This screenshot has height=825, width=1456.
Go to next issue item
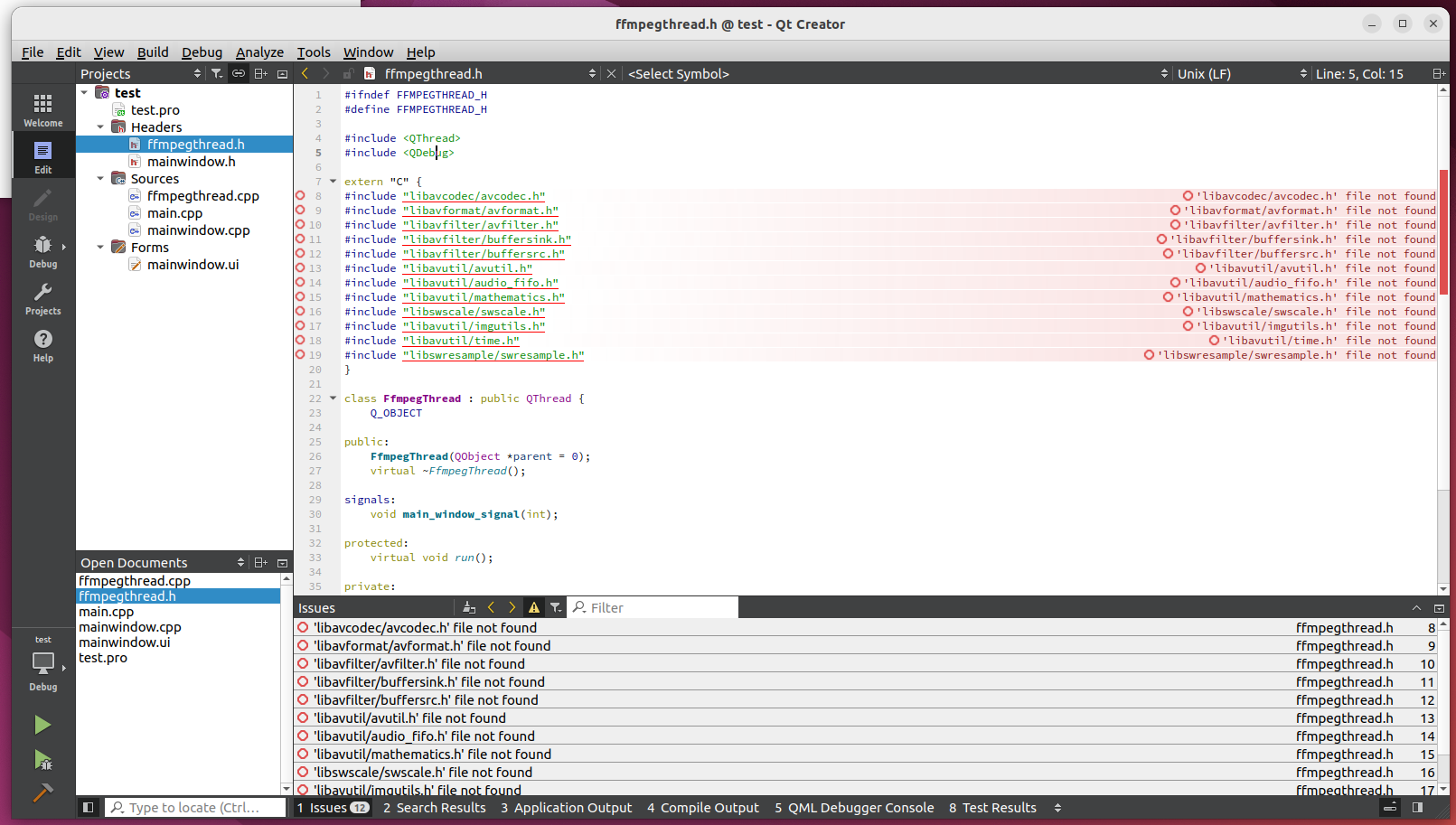coord(512,607)
